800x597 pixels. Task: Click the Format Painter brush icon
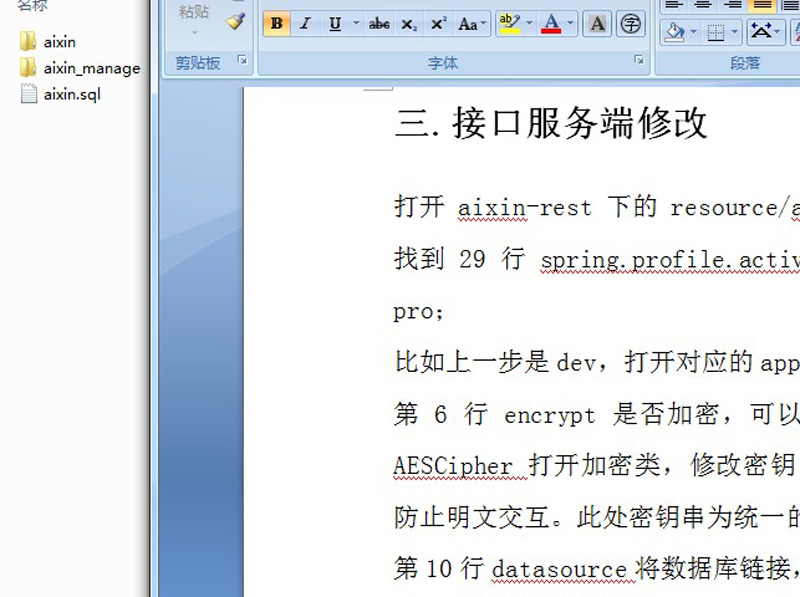click(235, 20)
